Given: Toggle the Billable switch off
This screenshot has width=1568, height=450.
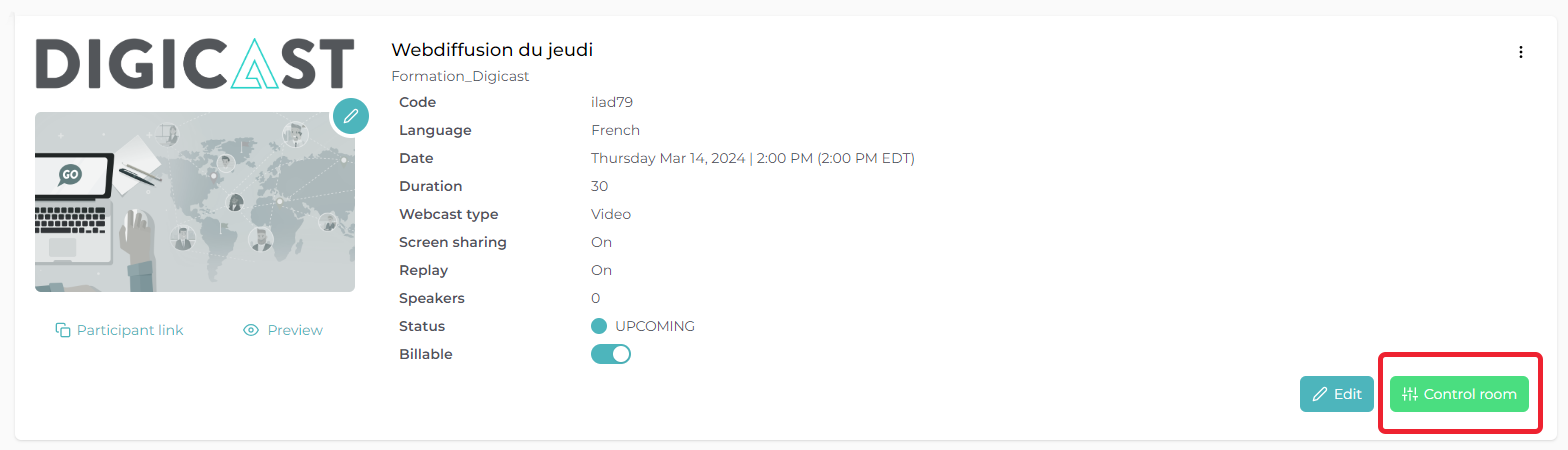Looking at the screenshot, I should point(611,354).
